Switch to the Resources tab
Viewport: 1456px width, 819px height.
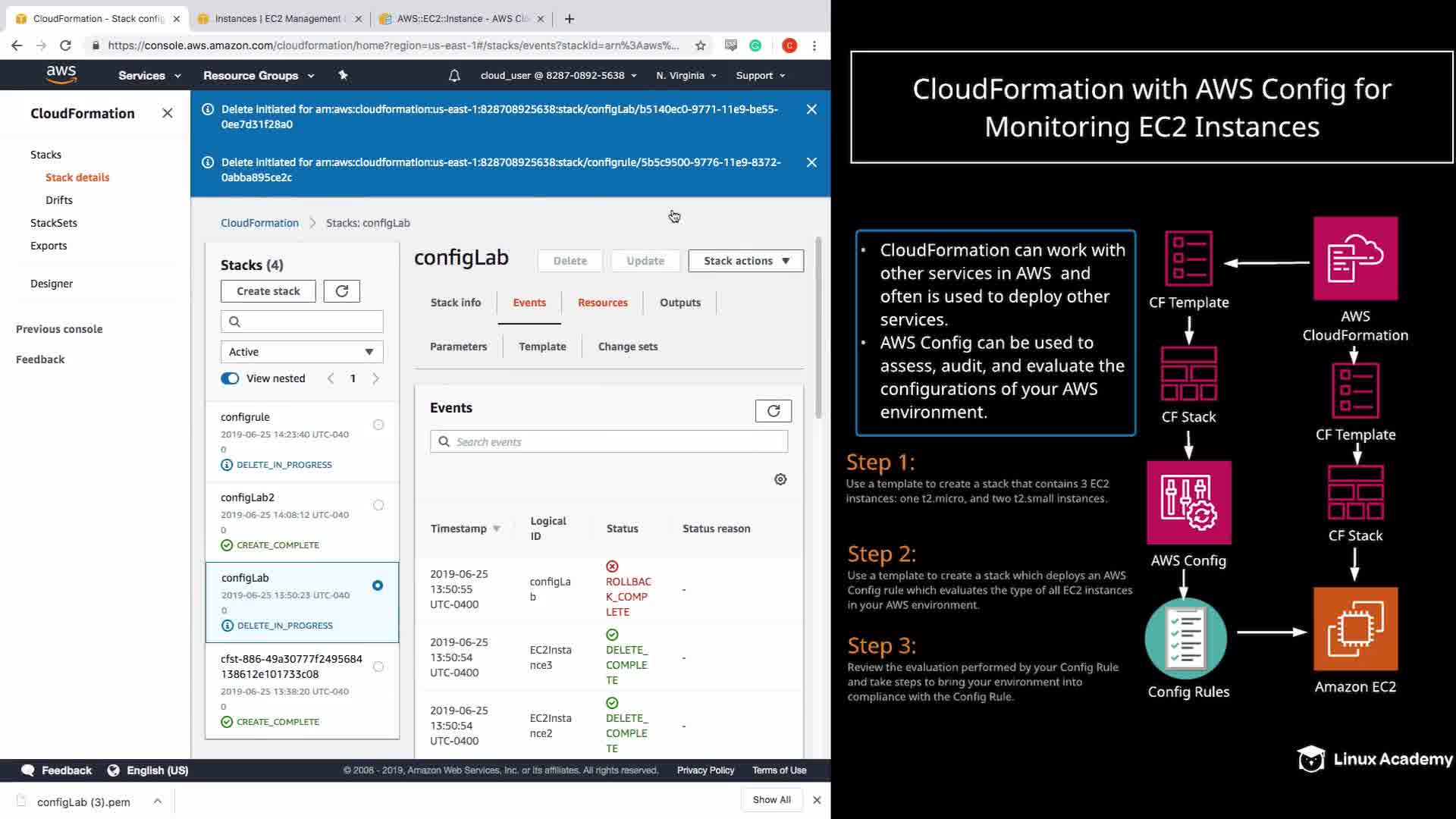602,303
